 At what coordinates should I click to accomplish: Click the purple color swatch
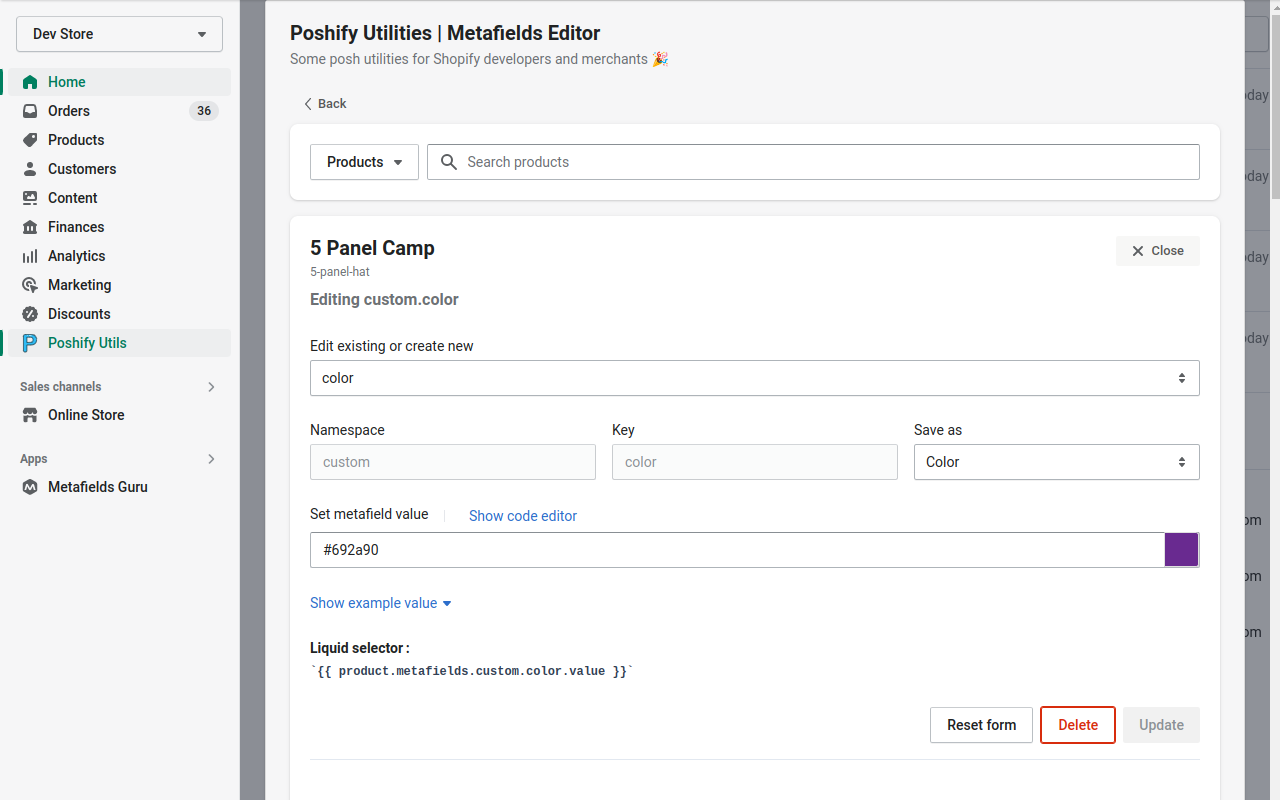coord(1181,550)
